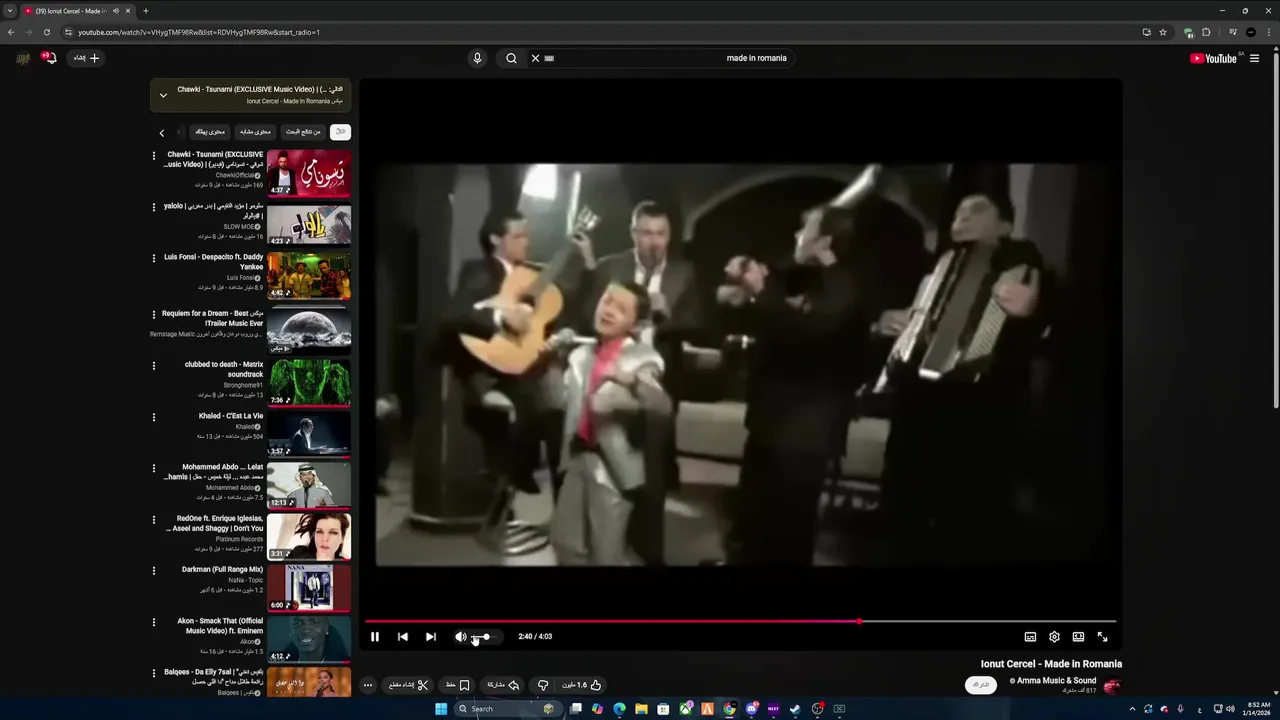Bookmark this page with the star icon
Image resolution: width=1280 pixels, height=720 pixels.
(x=1163, y=32)
